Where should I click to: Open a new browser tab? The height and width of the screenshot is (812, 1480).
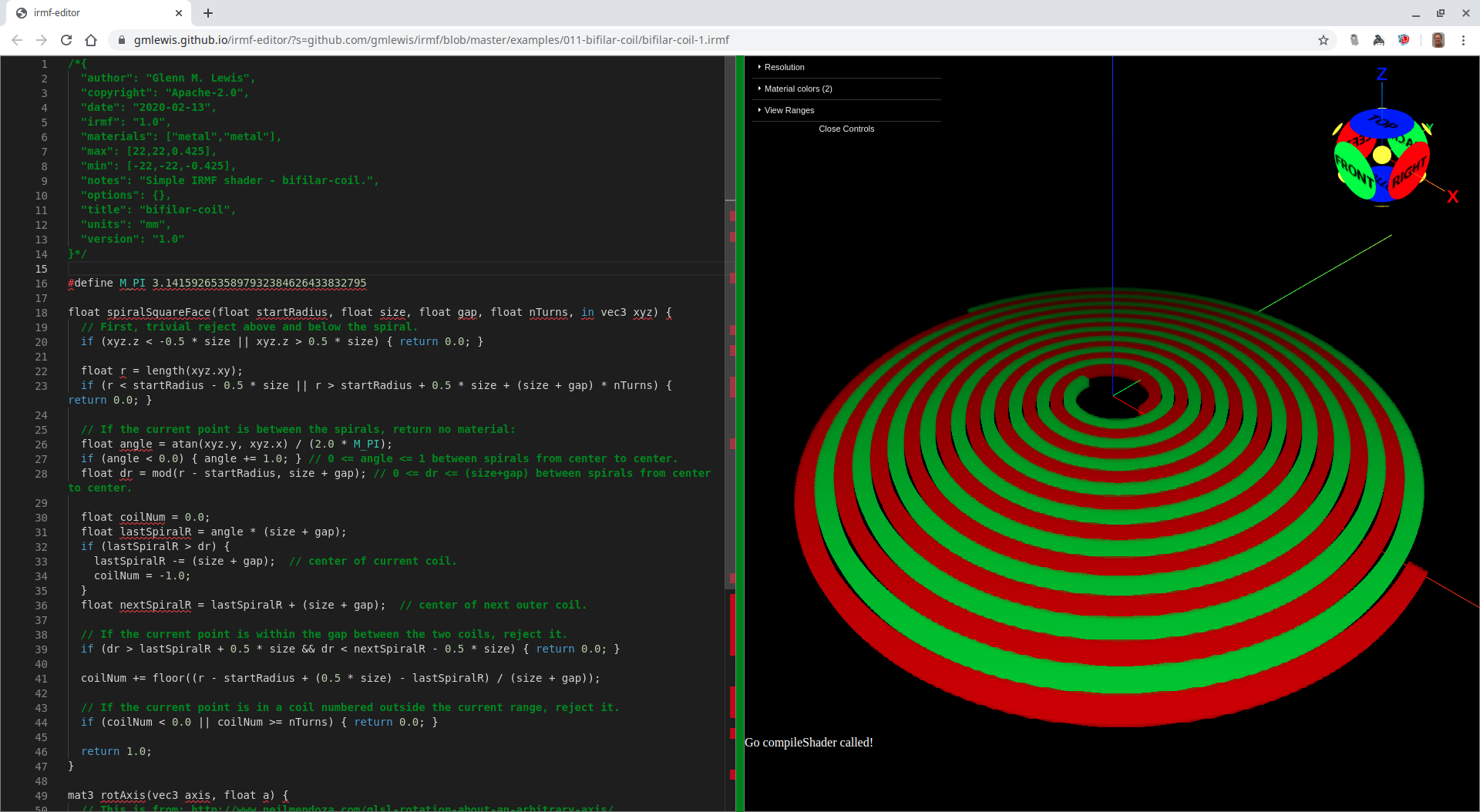[x=208, y=13]
